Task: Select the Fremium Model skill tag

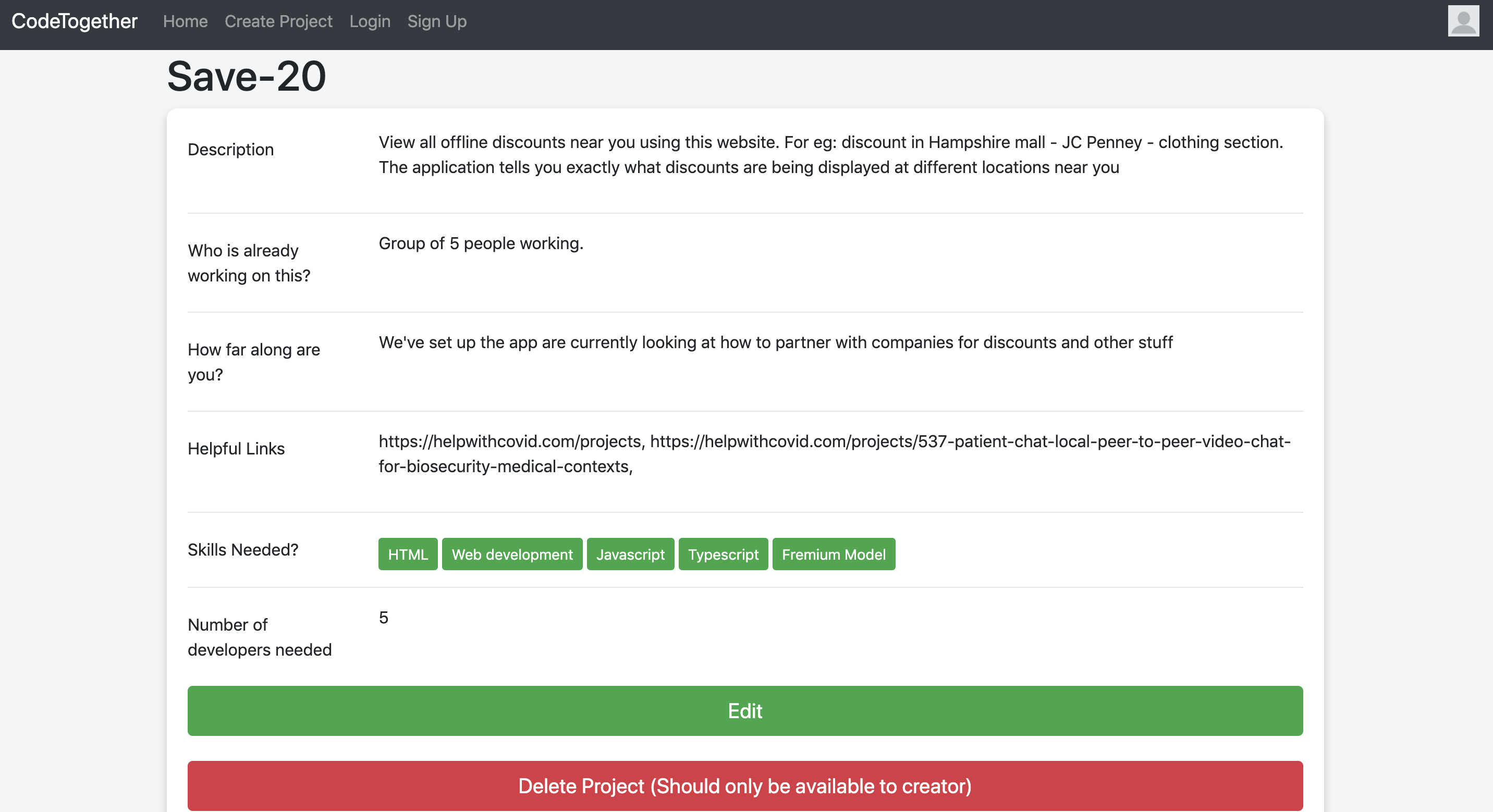Action: [833, 554]
